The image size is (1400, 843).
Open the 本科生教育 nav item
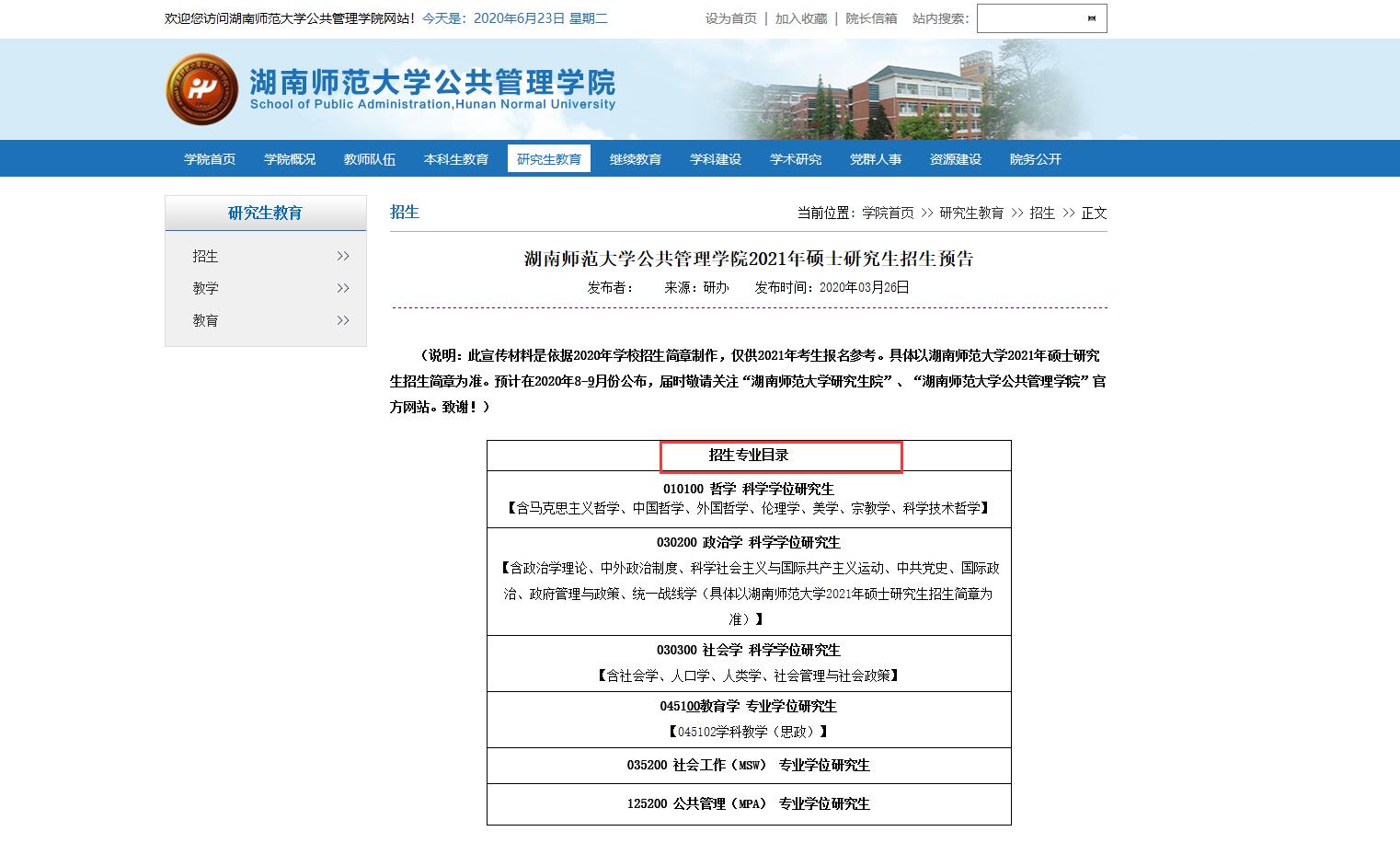(x=456, y=159)
